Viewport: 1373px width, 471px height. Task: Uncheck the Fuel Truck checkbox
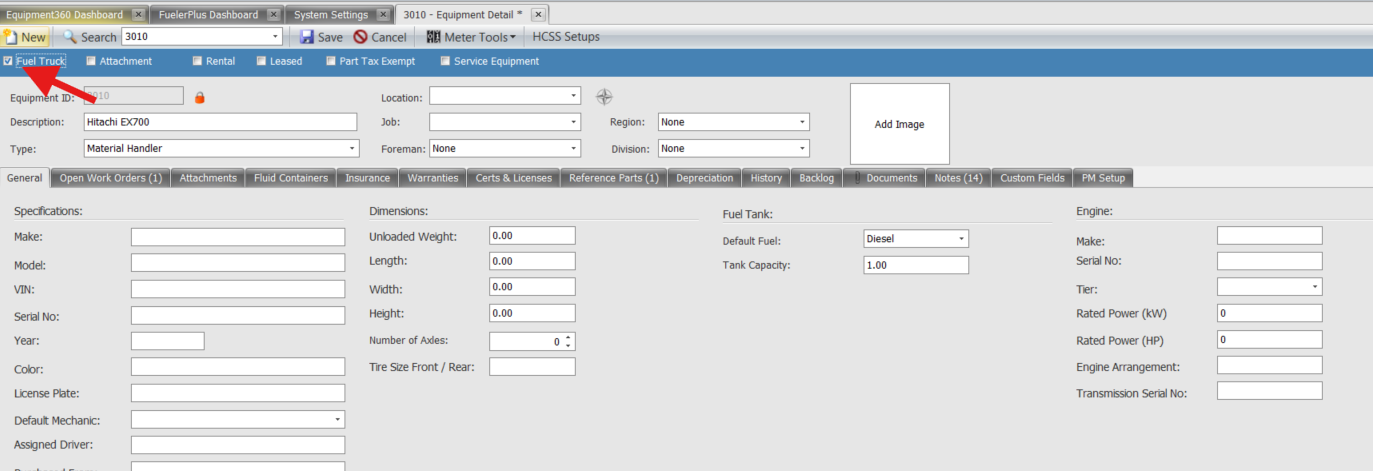pos(9,61)
